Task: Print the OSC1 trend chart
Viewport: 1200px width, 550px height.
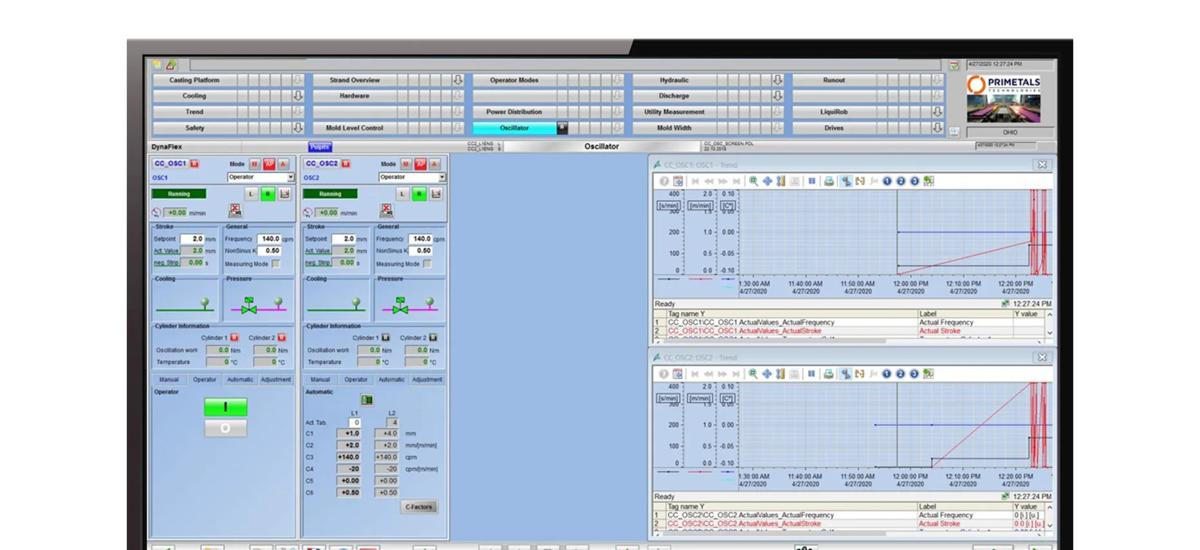Action: pyautogui.click(x=829, y=181)
